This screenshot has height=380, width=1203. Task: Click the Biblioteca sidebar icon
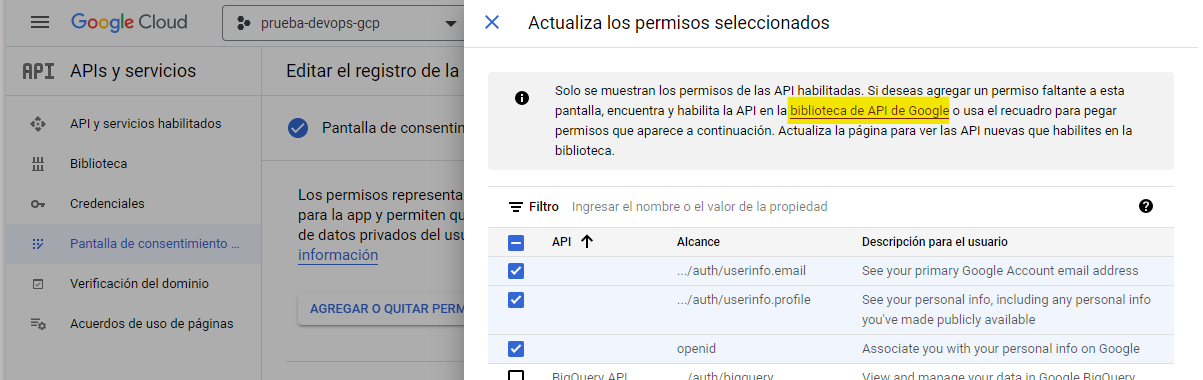39,164
